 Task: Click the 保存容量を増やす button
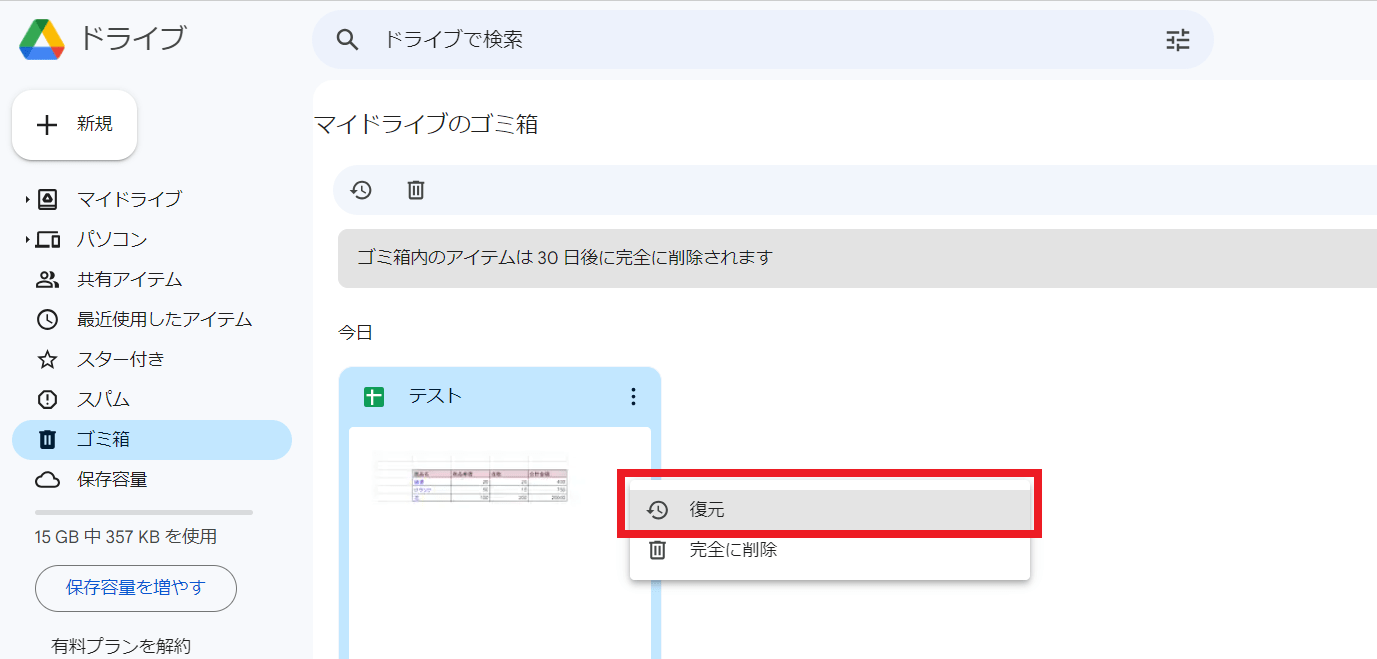point(136,588)
